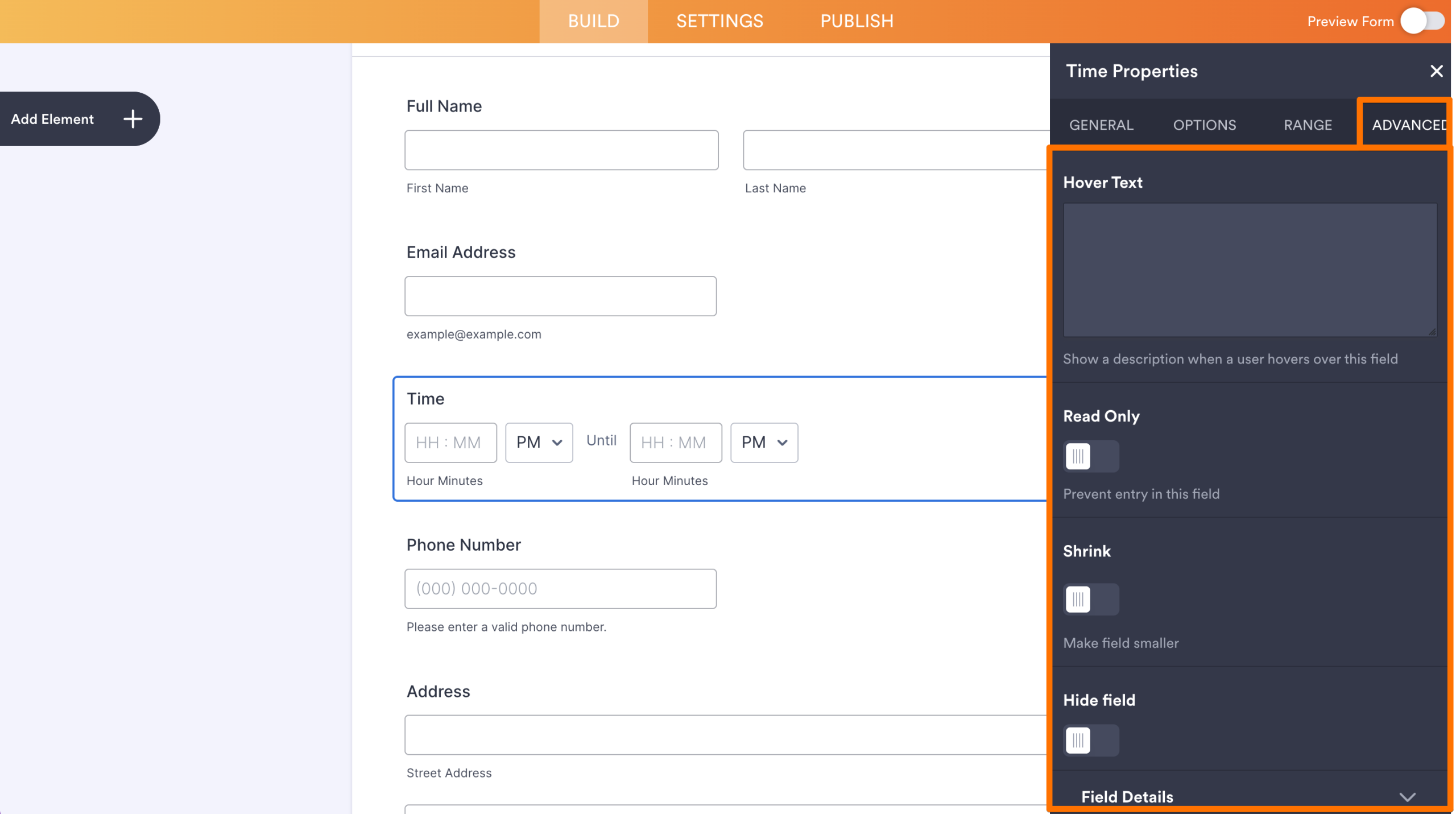The image size is (1456, 814).
Task: Open the first PM period dropdown
Action: coord(538,443)
